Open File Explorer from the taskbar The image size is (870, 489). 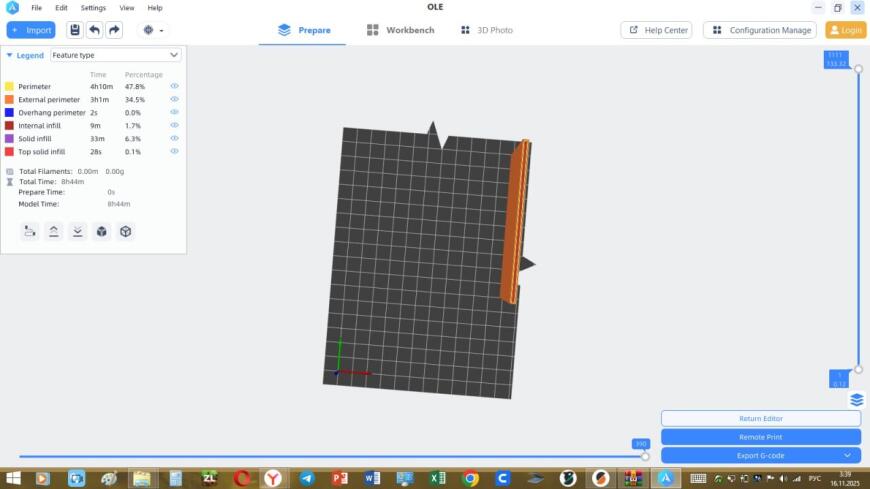(142, 478)
